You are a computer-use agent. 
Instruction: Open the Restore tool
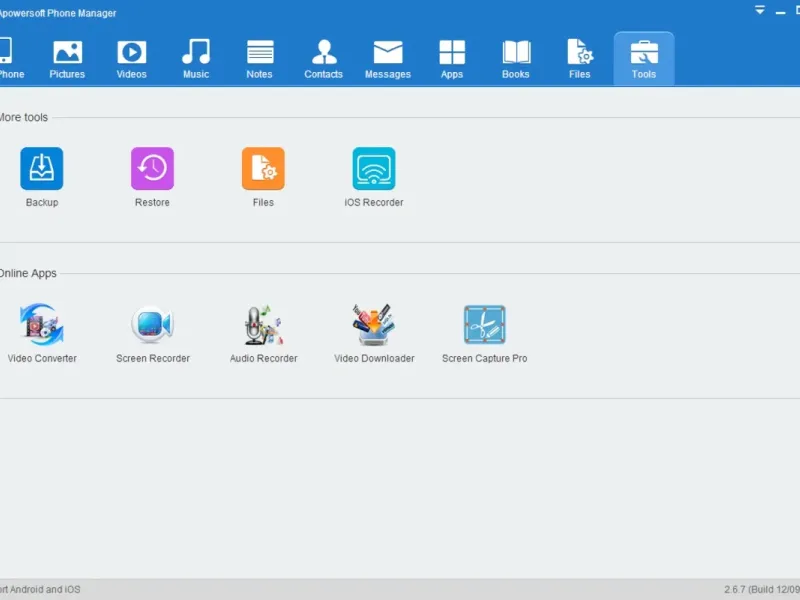(x=153, y=177)
